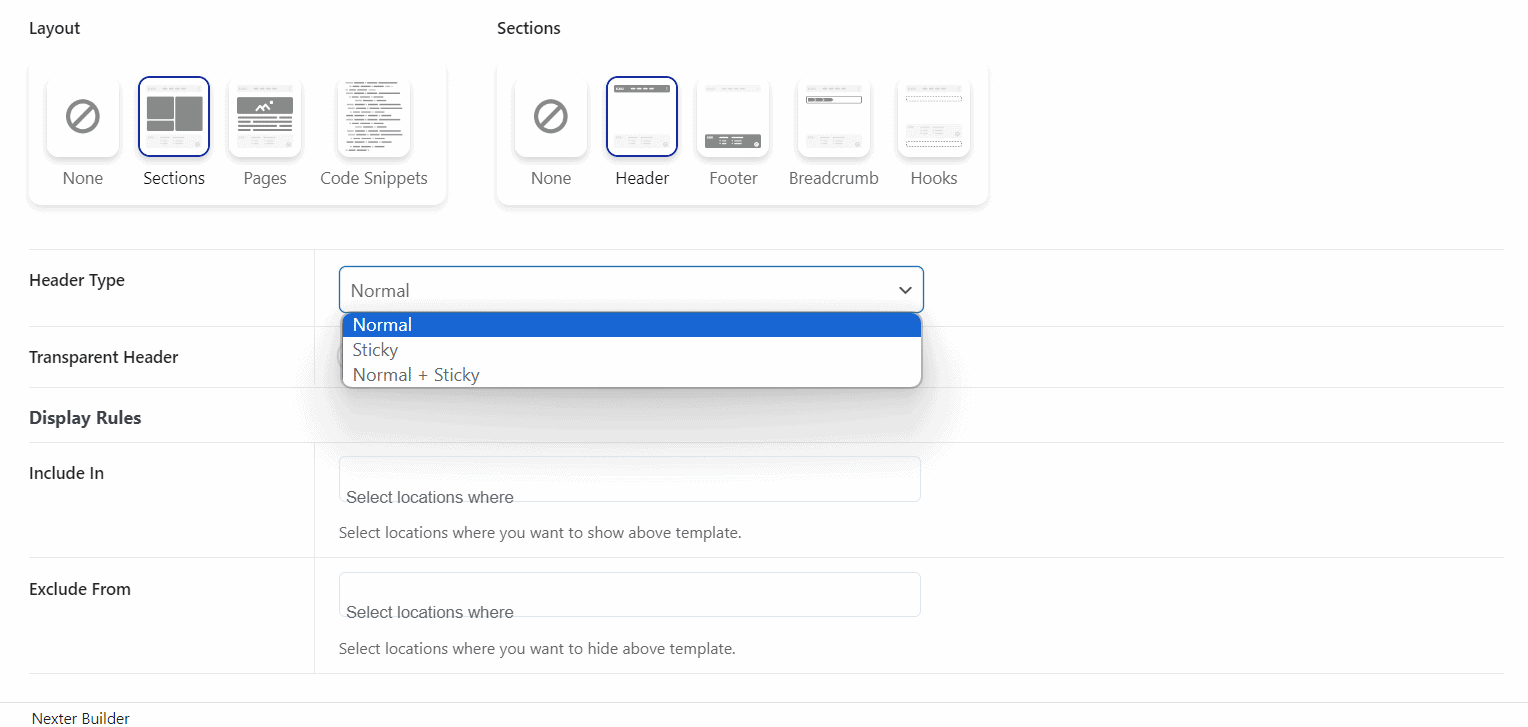
Task: Click the Header Type label
Action: click(77, 280)
